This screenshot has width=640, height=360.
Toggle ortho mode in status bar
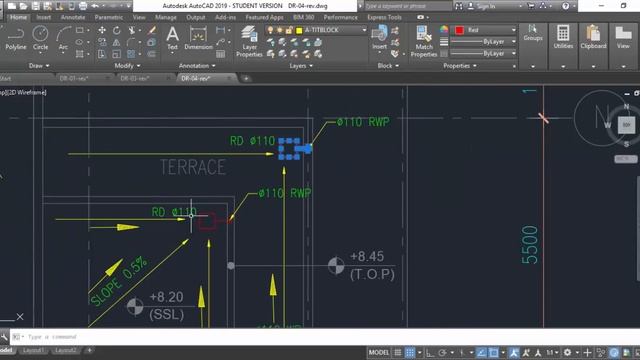pyautogui.click(x=430, y=353)
